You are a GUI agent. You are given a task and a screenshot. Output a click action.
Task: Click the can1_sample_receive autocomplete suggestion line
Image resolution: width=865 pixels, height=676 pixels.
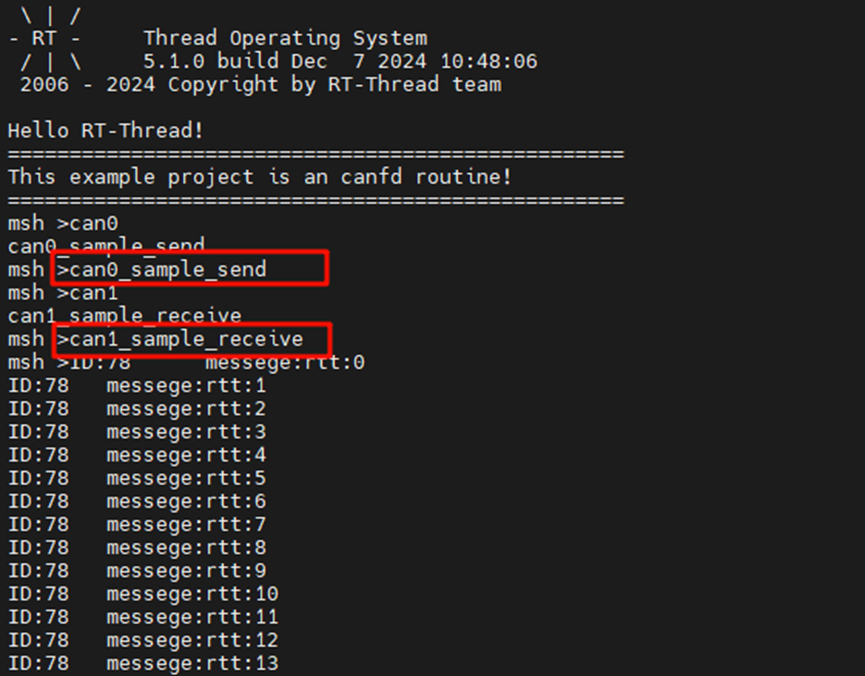point(125,316)
